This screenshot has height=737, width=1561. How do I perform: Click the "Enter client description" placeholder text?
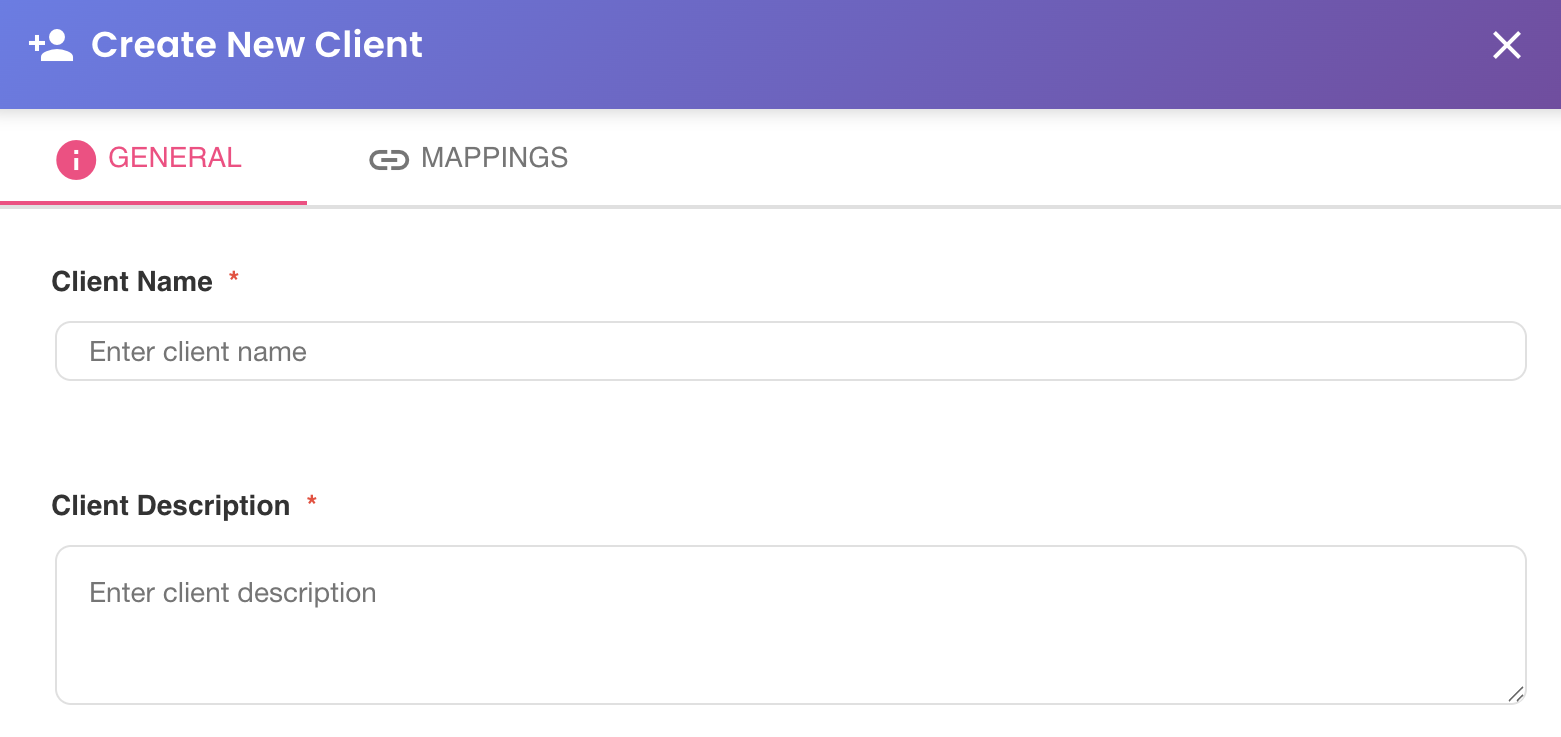point(233,593)
